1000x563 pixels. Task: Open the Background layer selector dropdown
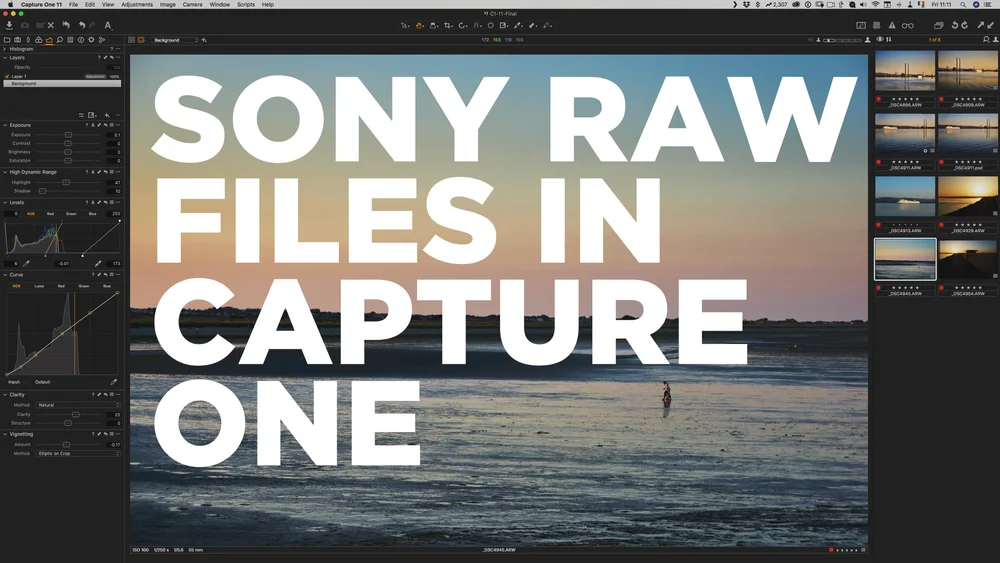(x=175, y=40)
